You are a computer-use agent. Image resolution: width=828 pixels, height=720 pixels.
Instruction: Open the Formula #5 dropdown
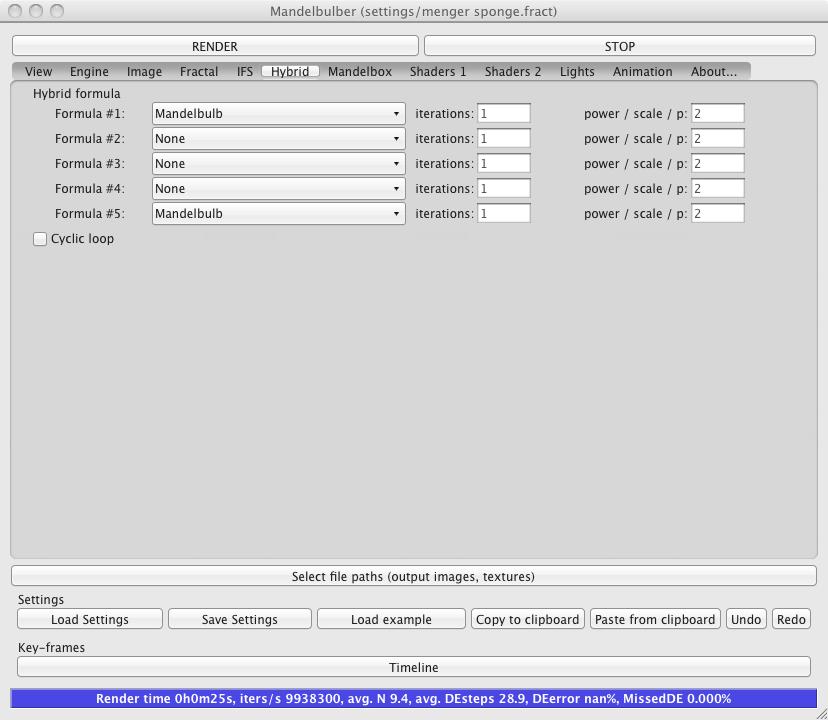coord(278,214)
